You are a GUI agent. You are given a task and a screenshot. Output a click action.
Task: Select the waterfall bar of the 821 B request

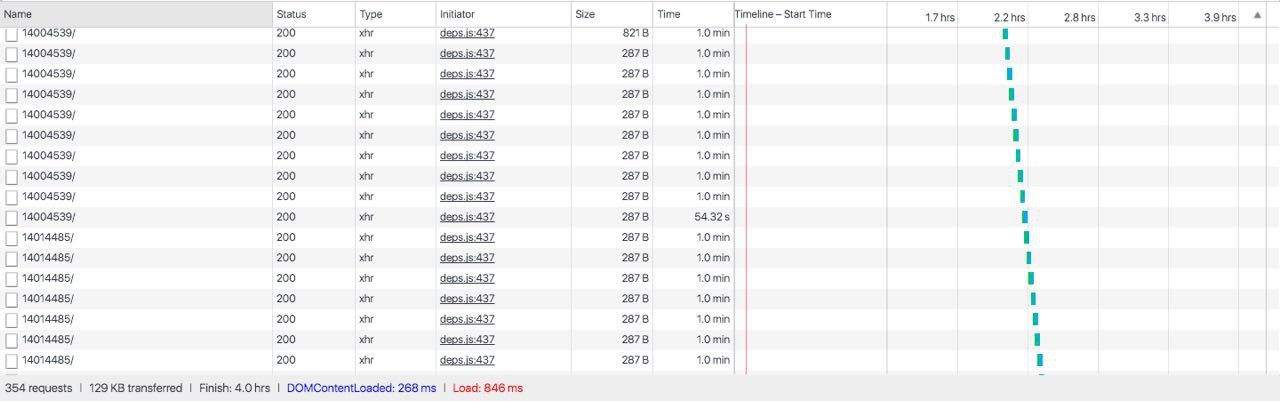pyautogui.click(x=1005, y=33)
